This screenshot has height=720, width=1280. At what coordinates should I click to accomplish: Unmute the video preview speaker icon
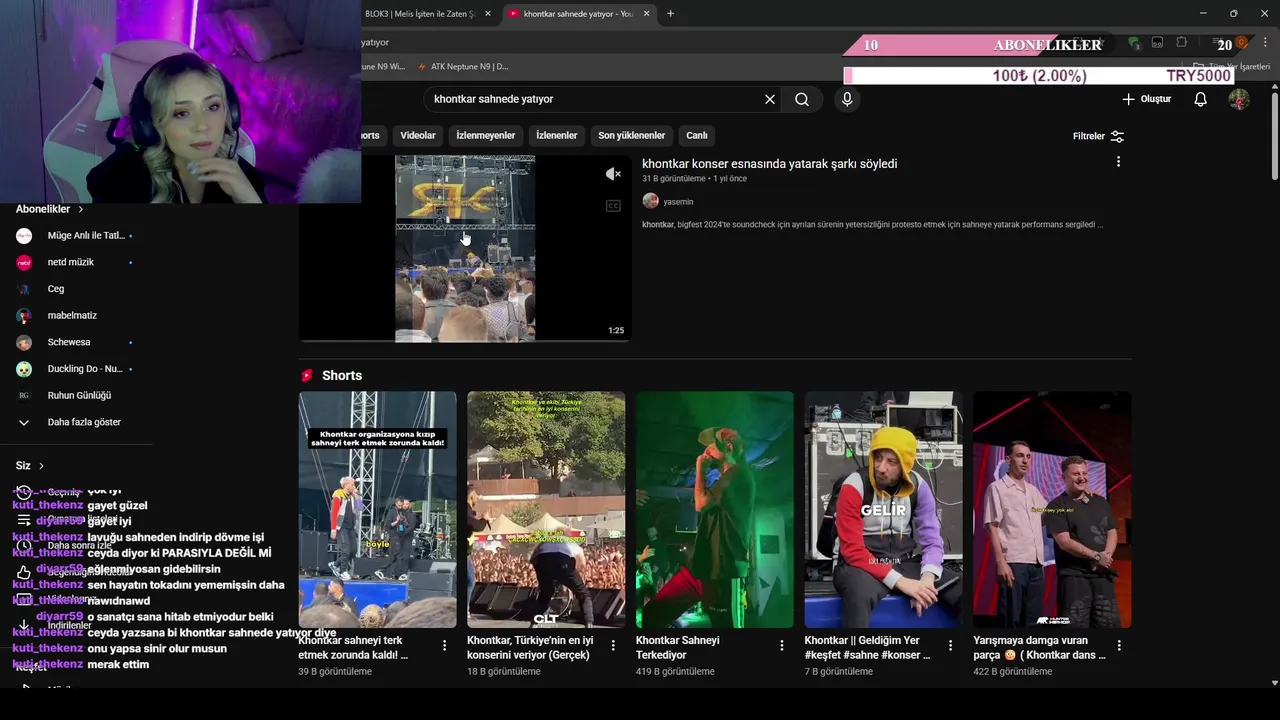(x=614, y=174)
